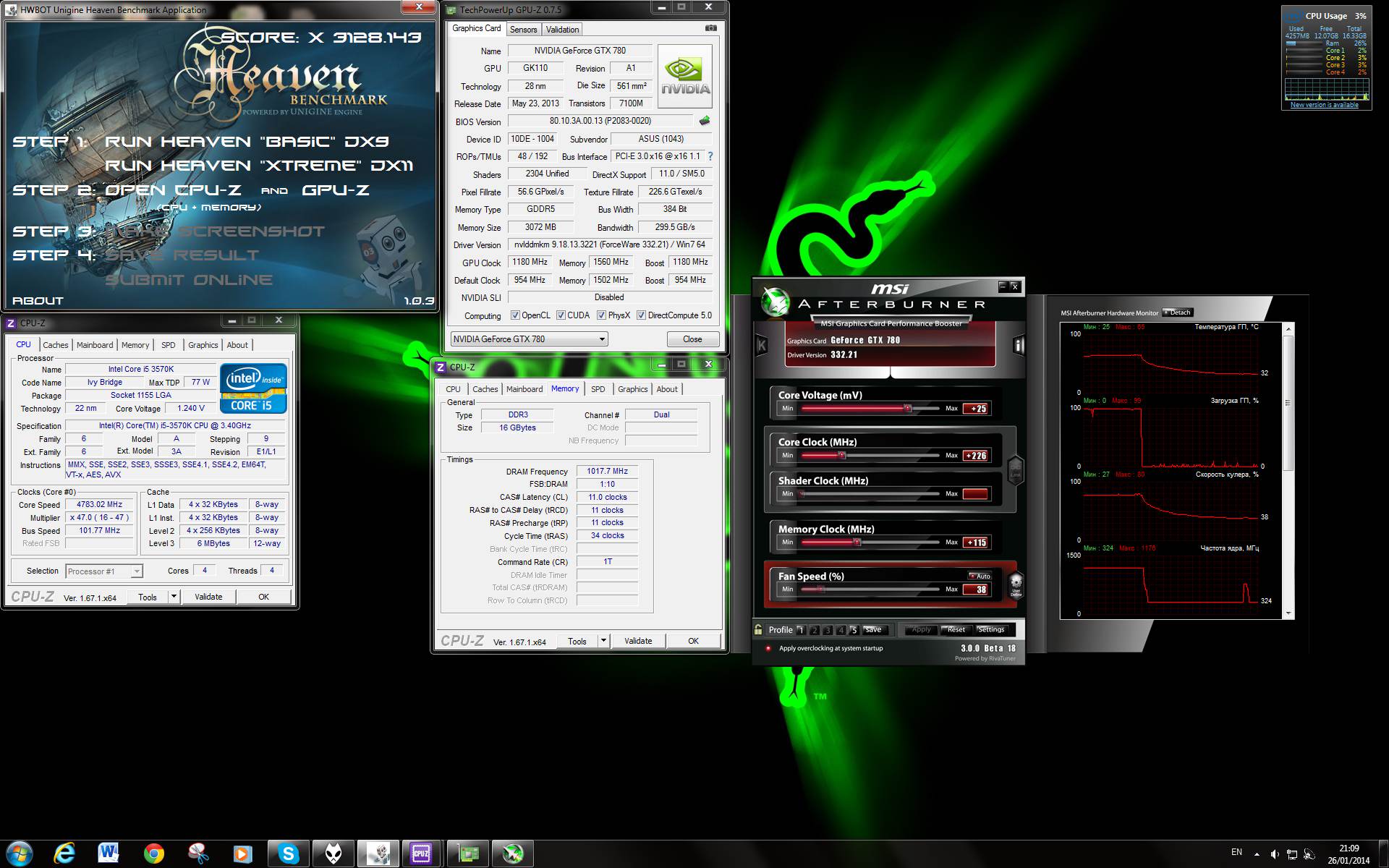Click the Core Clock +226 value field
The width and height of the screenshot is (1389, 868).
(976, 456)
